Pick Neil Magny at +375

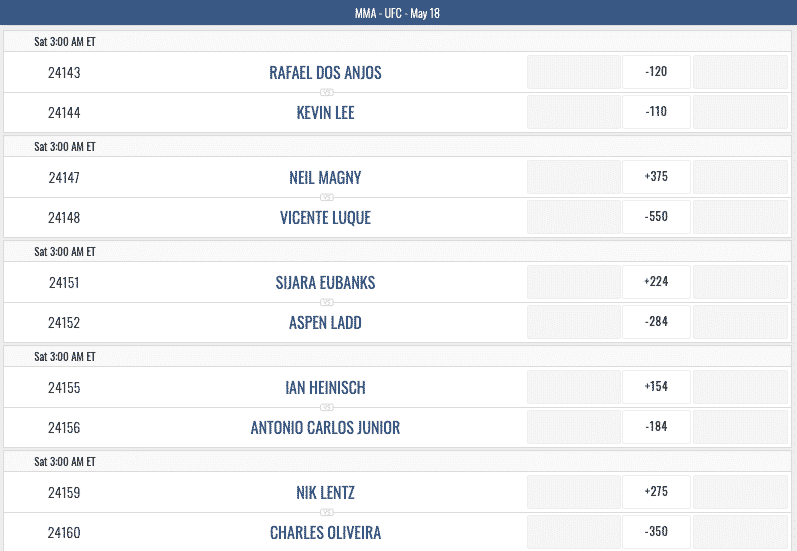(656, 177)
